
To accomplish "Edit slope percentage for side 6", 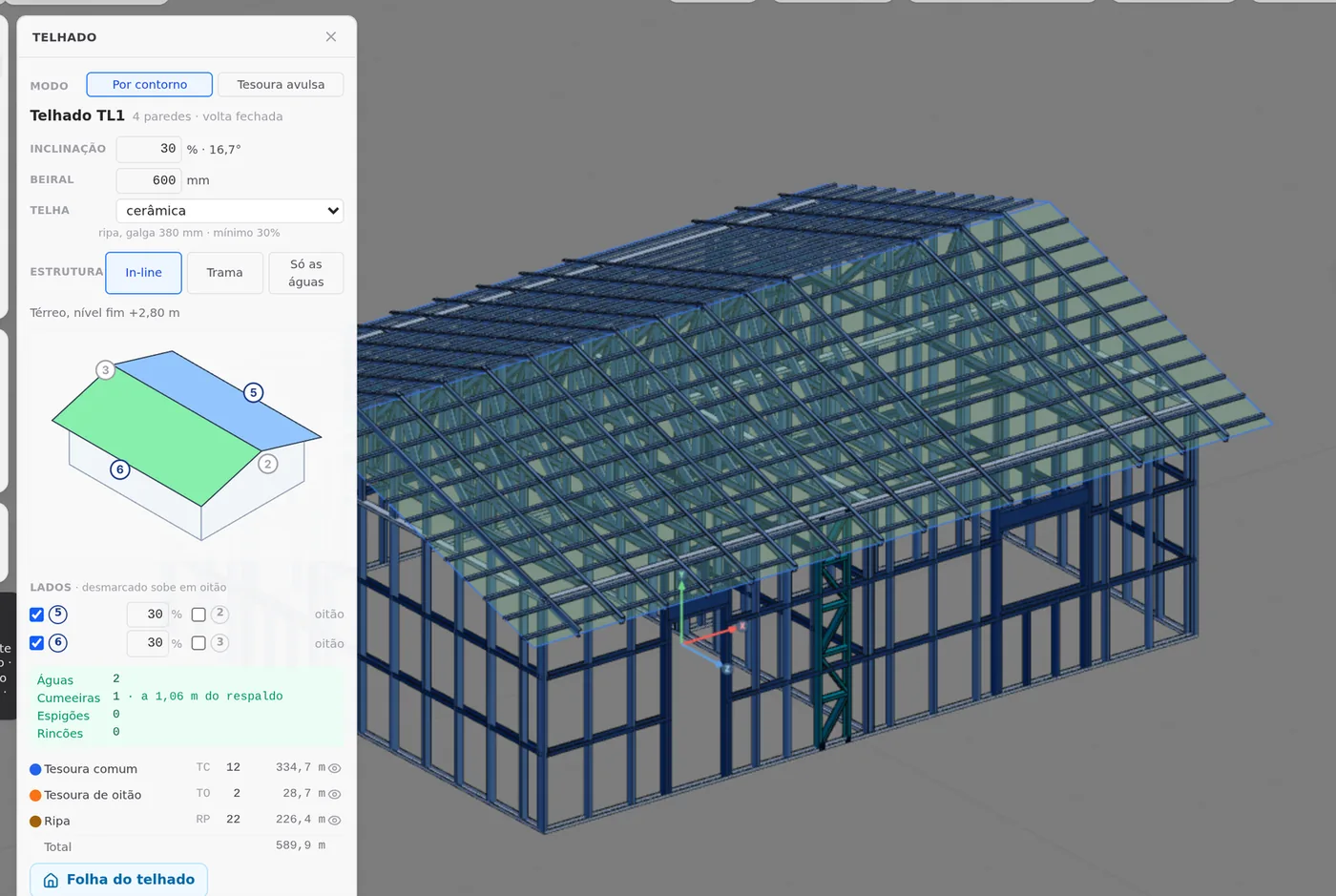I will [147, 643].
